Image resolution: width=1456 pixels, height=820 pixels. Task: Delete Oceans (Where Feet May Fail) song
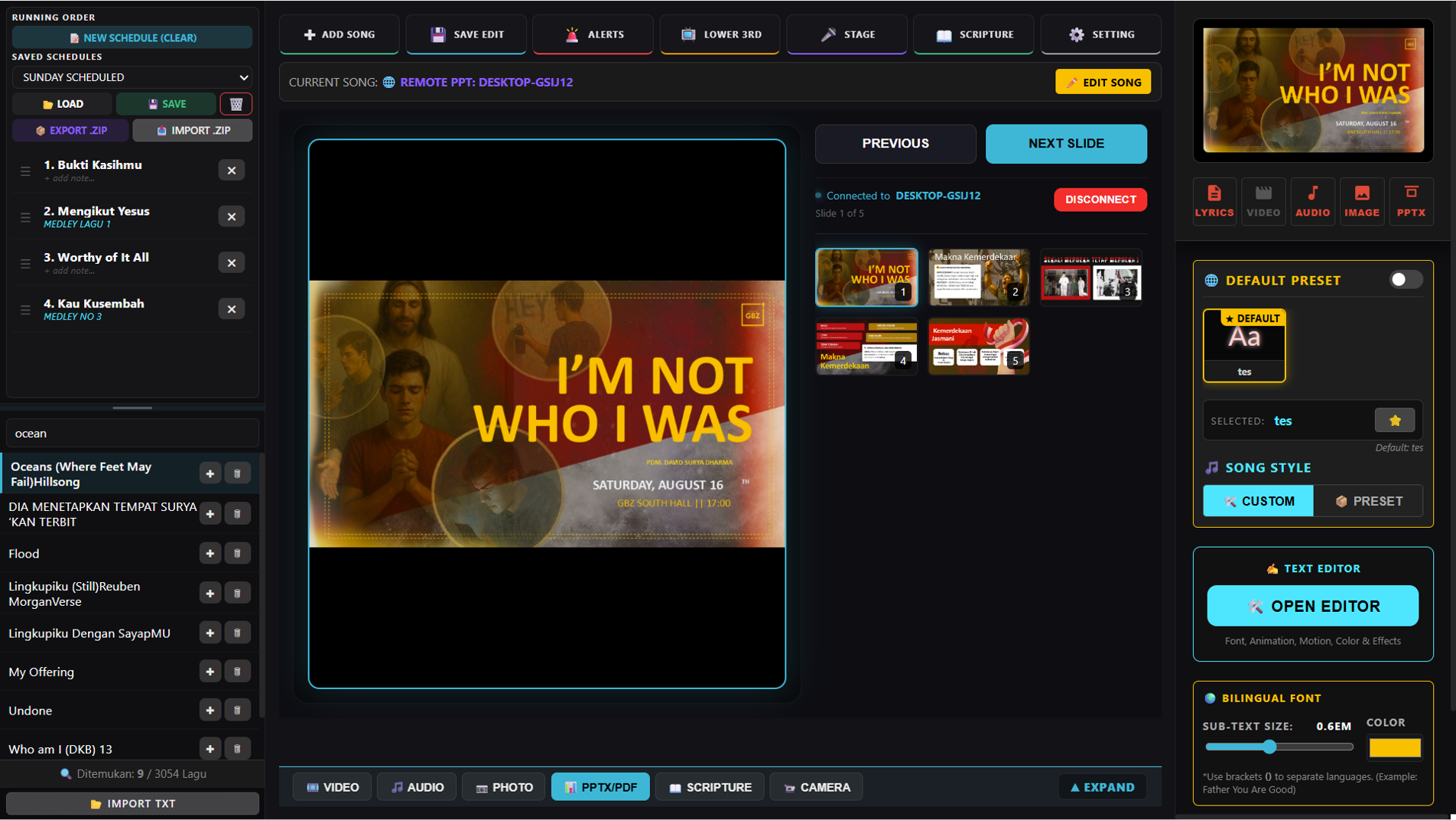237,473
